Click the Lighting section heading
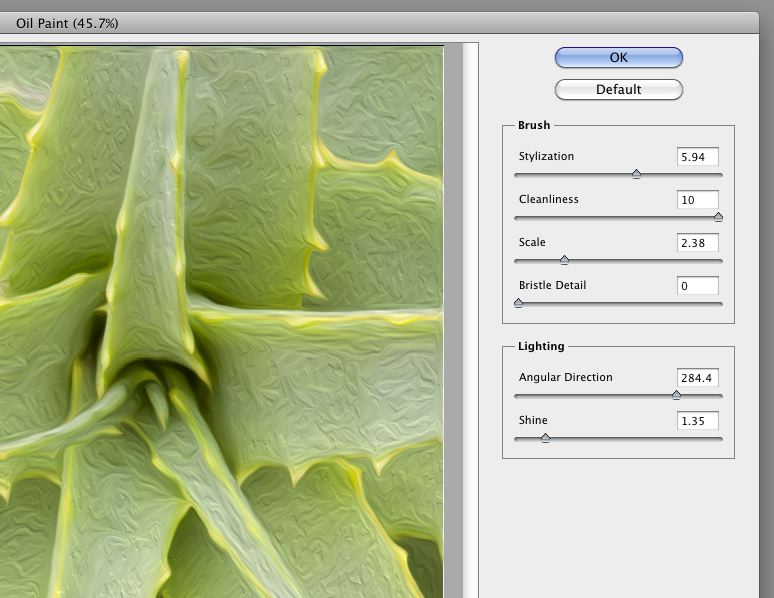This screenshot has width=774, height=598. (x=541, y=346)
